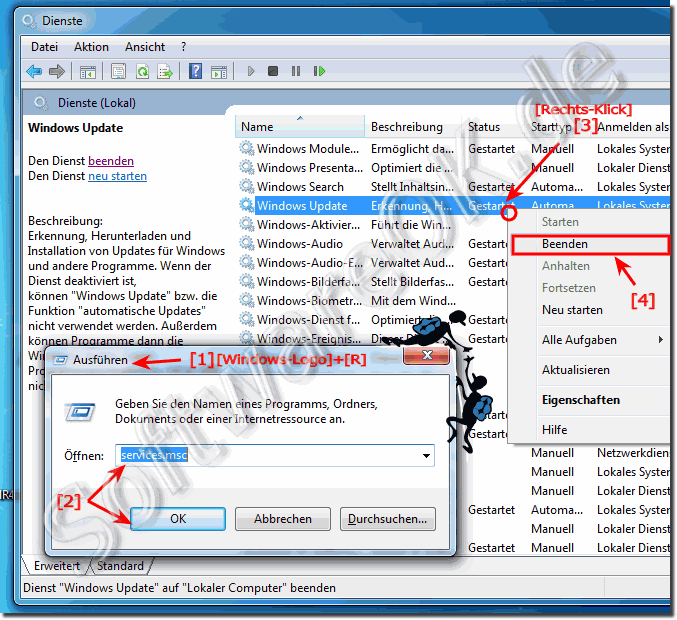Toggle the action pane toolbar icon
This screenshot has width=677, height=620.
click(219, 72)
